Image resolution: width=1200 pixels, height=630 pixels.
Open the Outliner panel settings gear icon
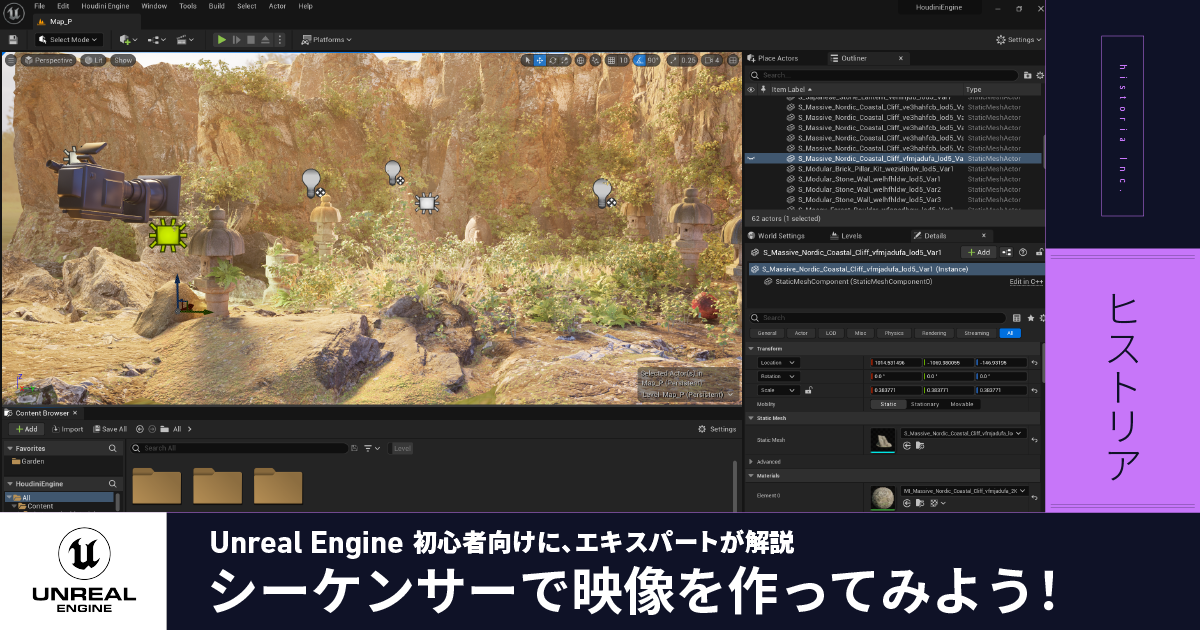coord(1038,73)
